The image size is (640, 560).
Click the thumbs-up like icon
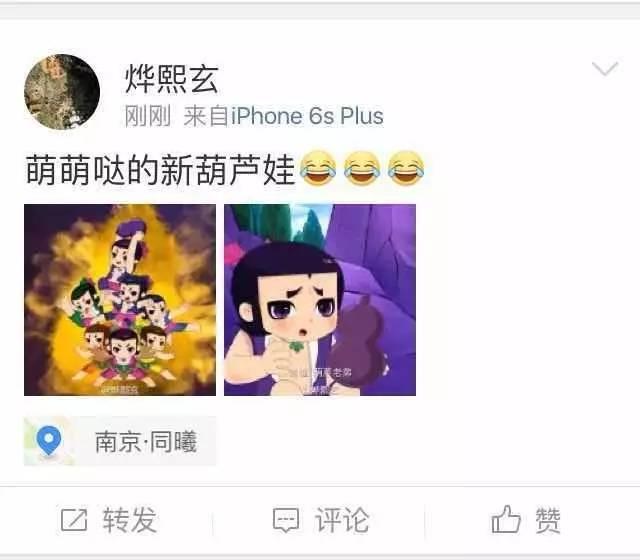[x=506, y=519]
